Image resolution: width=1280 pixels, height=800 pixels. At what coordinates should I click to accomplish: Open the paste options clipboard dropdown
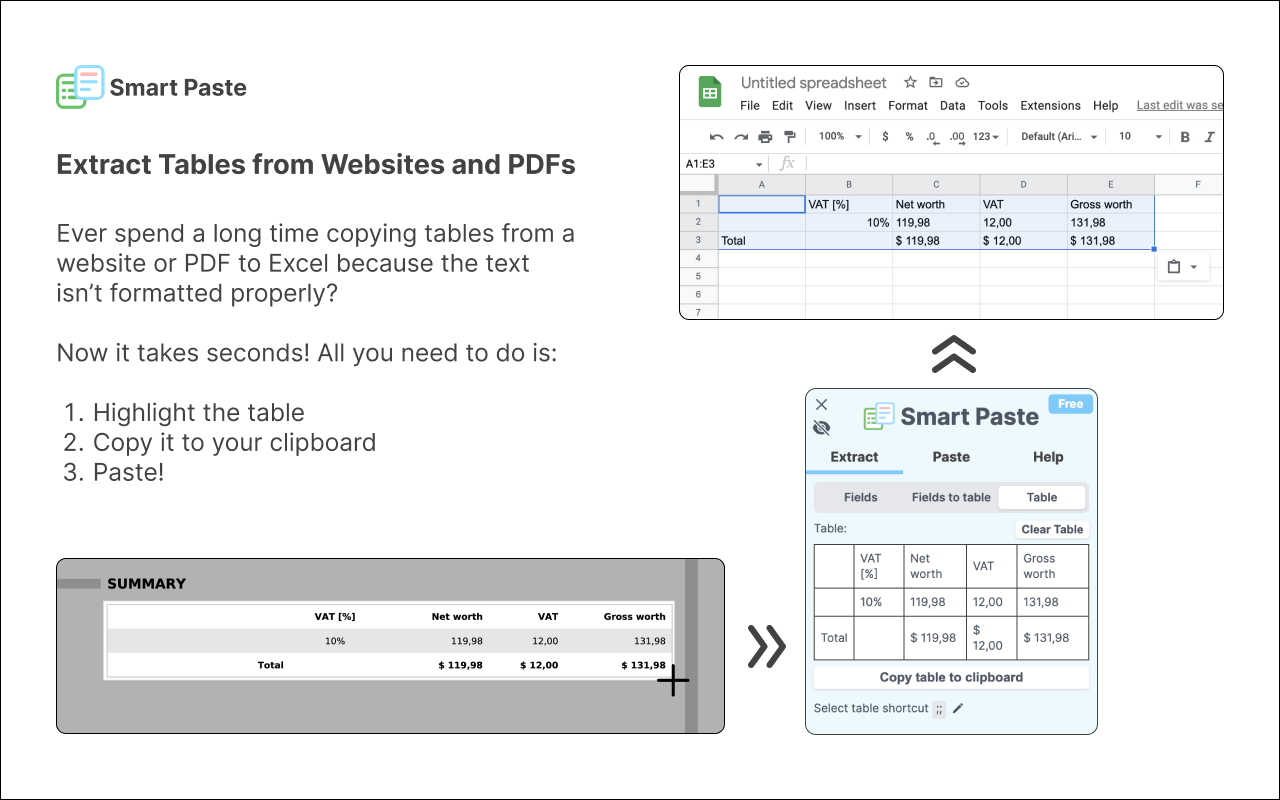point(1183,267)
